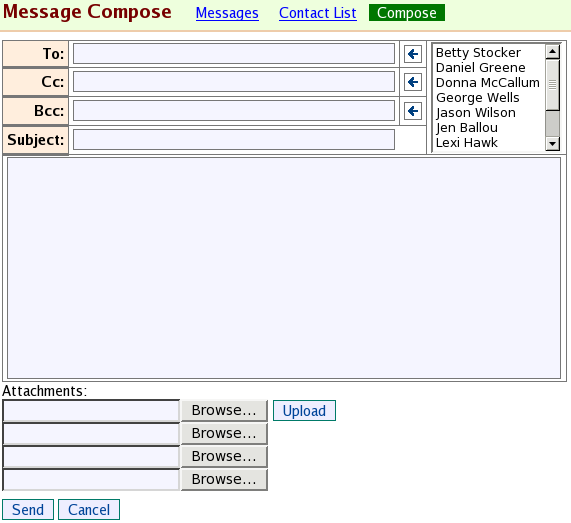Click the first attachment Browse button

[x=224, y=410]
